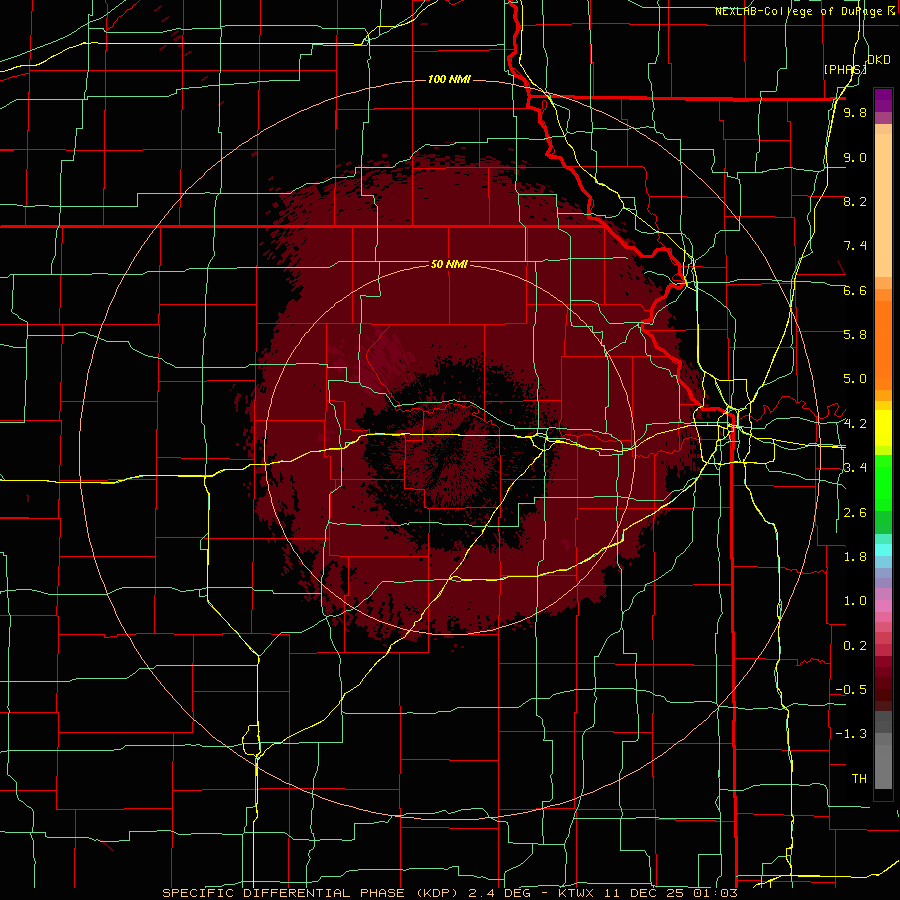Click the 0.2 color scale value
Image resolution: width=900 pixels, height=900 pixels.
click(x=855, y=646)
